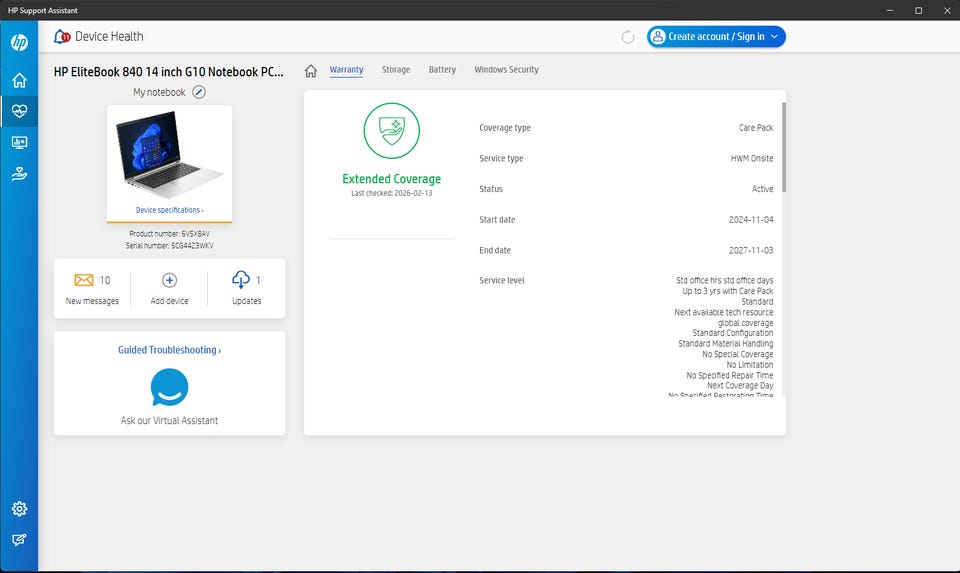
Task: Select the Device Health heart icon
Action: click(x=19, y=111)
